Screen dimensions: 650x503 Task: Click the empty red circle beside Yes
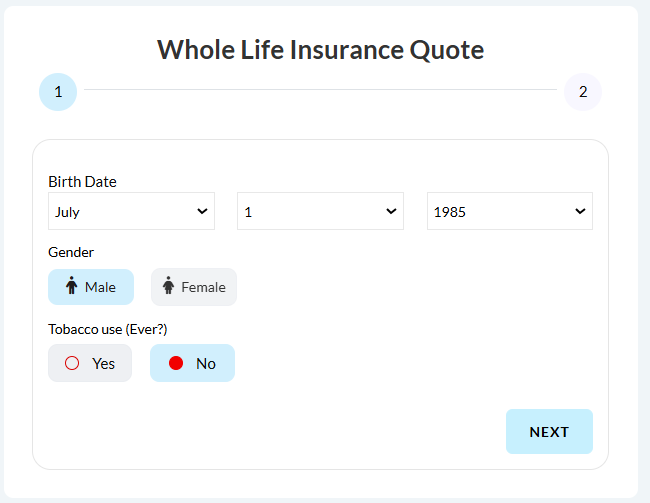(x=72, y=363)
